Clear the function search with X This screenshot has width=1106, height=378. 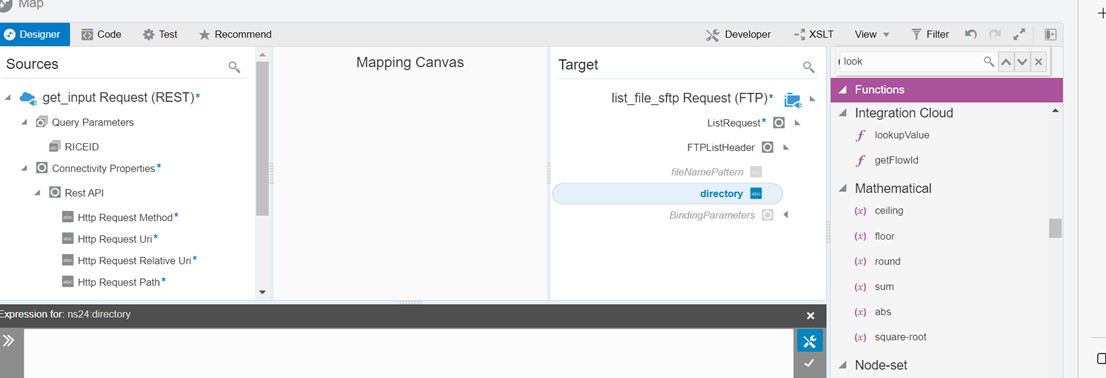point(1038,62)
